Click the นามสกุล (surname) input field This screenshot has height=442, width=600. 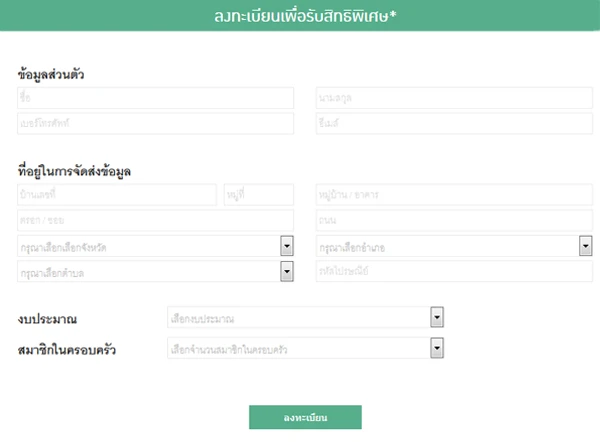tap(454, 98)
